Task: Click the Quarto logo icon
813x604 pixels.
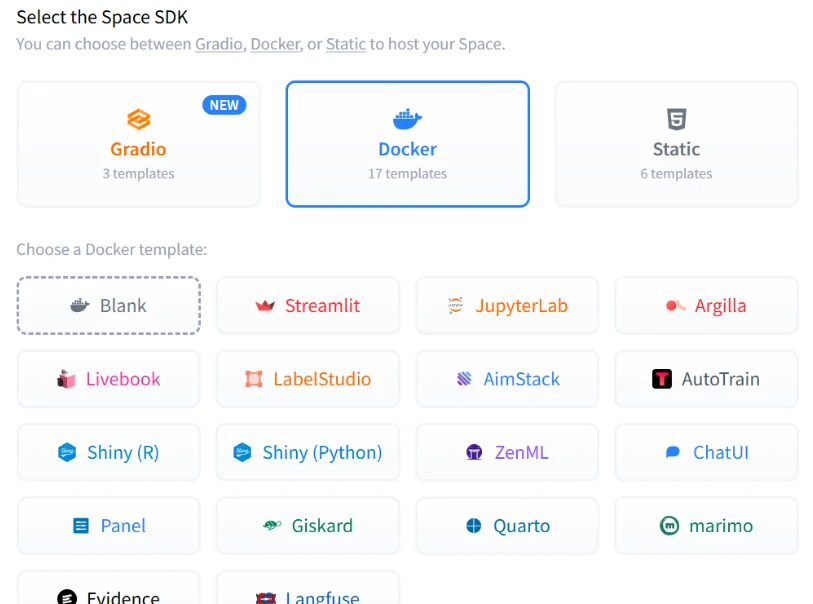Action: pos(474,525)
